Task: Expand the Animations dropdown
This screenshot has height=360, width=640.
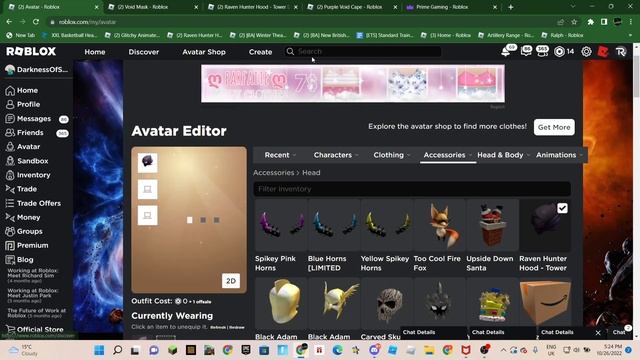Action: [x=559, y=155]
